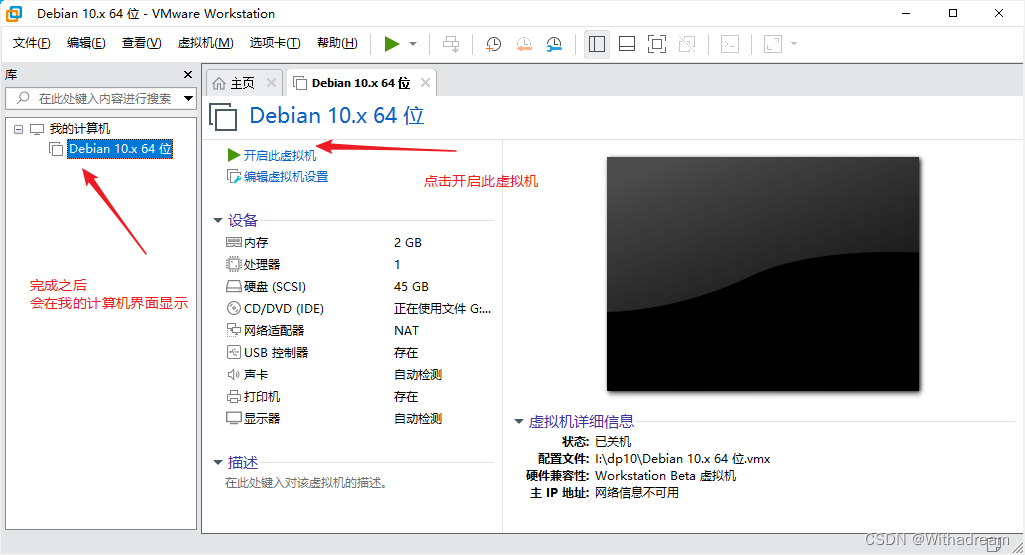Image resolution: width=1025 pixels, height=555 pixels.
Task: Click the VM description text field
Action: 307,483
